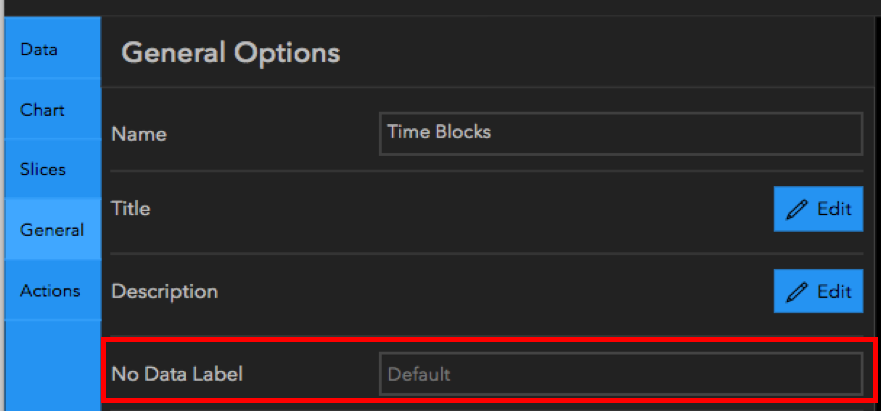
Task: Click into the No Data Label field
Action: pos(620,375)
